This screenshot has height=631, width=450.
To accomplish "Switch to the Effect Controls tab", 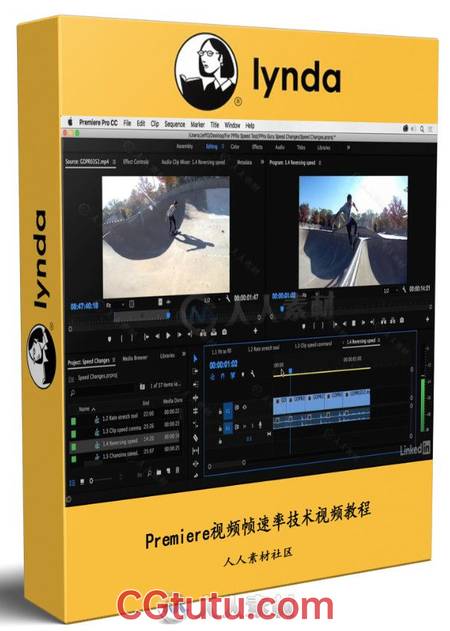I will (136, 162).
